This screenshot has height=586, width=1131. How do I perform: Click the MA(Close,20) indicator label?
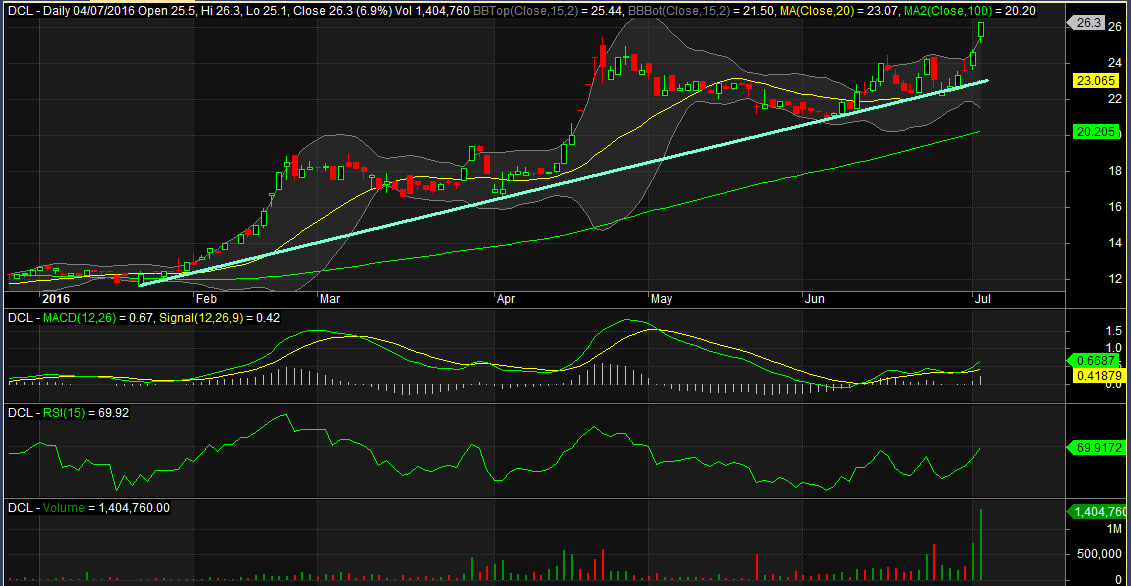(x=802, y=11)
